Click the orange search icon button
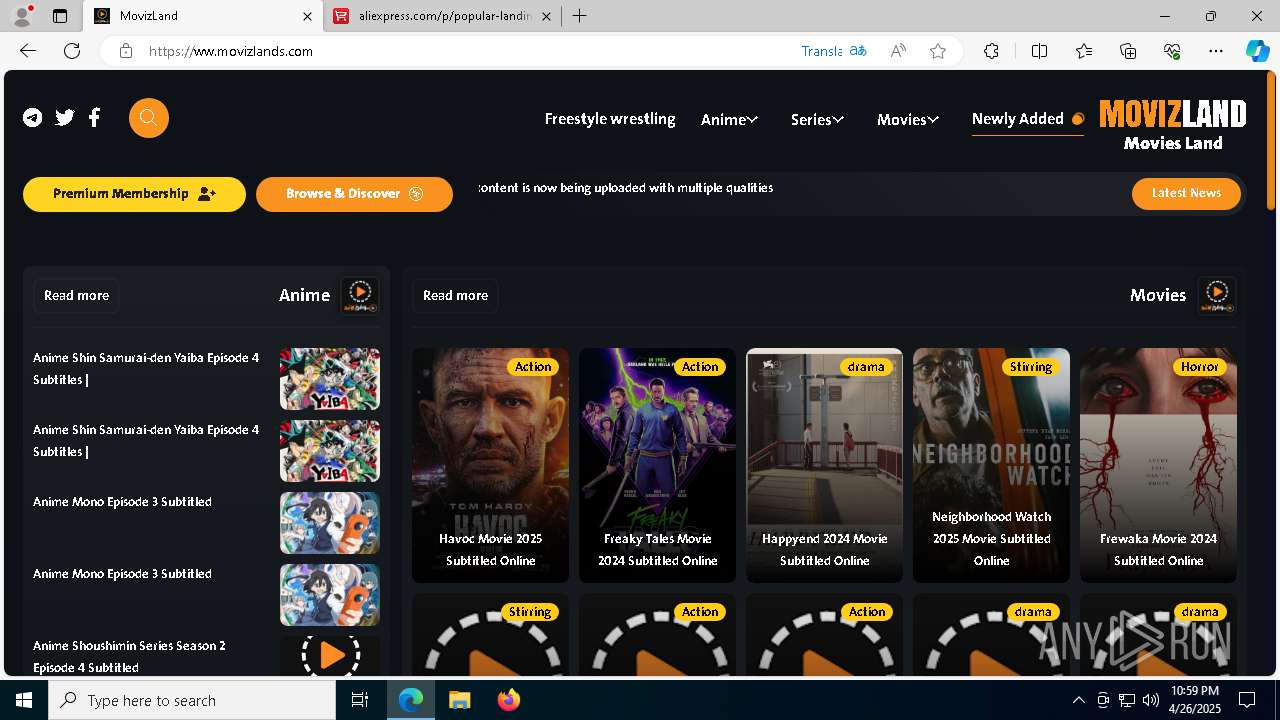Viewport: 1280px width, 720px height. click(x=149, y=118)
